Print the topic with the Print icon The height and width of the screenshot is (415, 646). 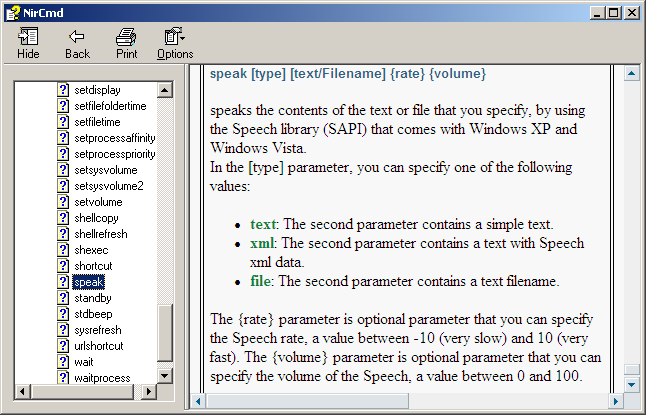(x=126, y=37)
